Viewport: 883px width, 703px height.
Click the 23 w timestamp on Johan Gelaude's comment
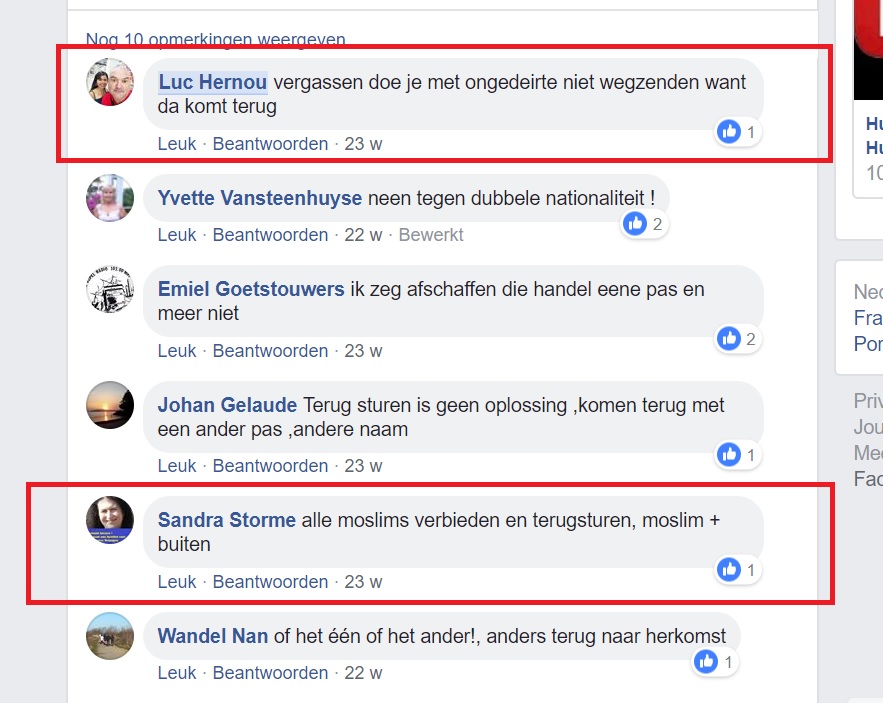[363, 466]
